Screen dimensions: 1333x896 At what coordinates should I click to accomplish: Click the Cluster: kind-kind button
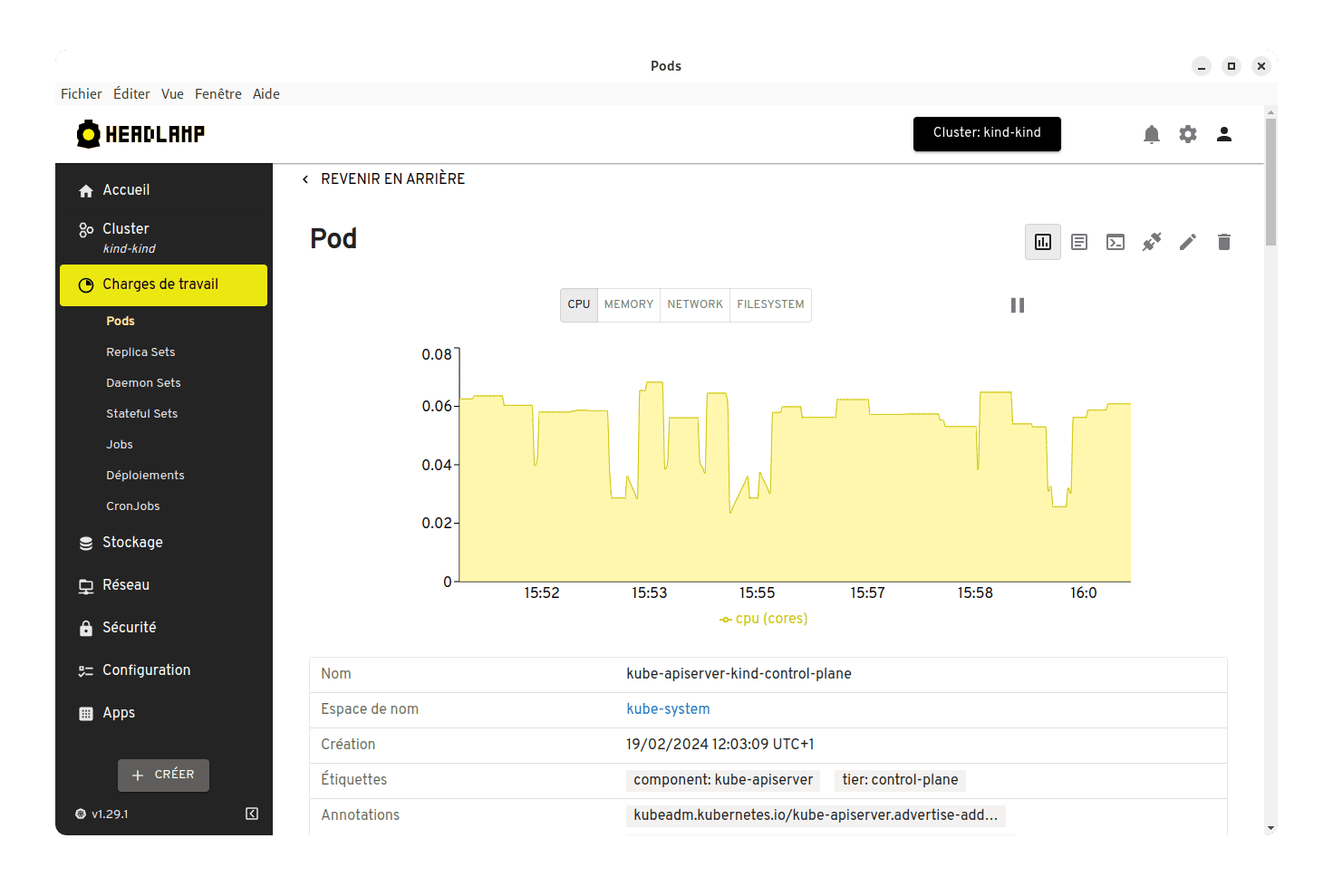(987, 134)
